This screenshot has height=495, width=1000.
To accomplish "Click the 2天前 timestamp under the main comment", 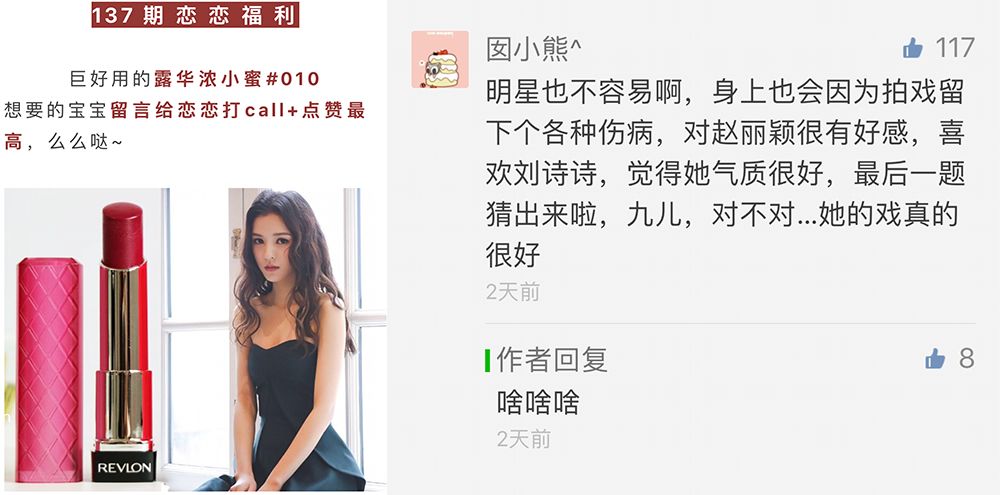I will pos(513,292).
